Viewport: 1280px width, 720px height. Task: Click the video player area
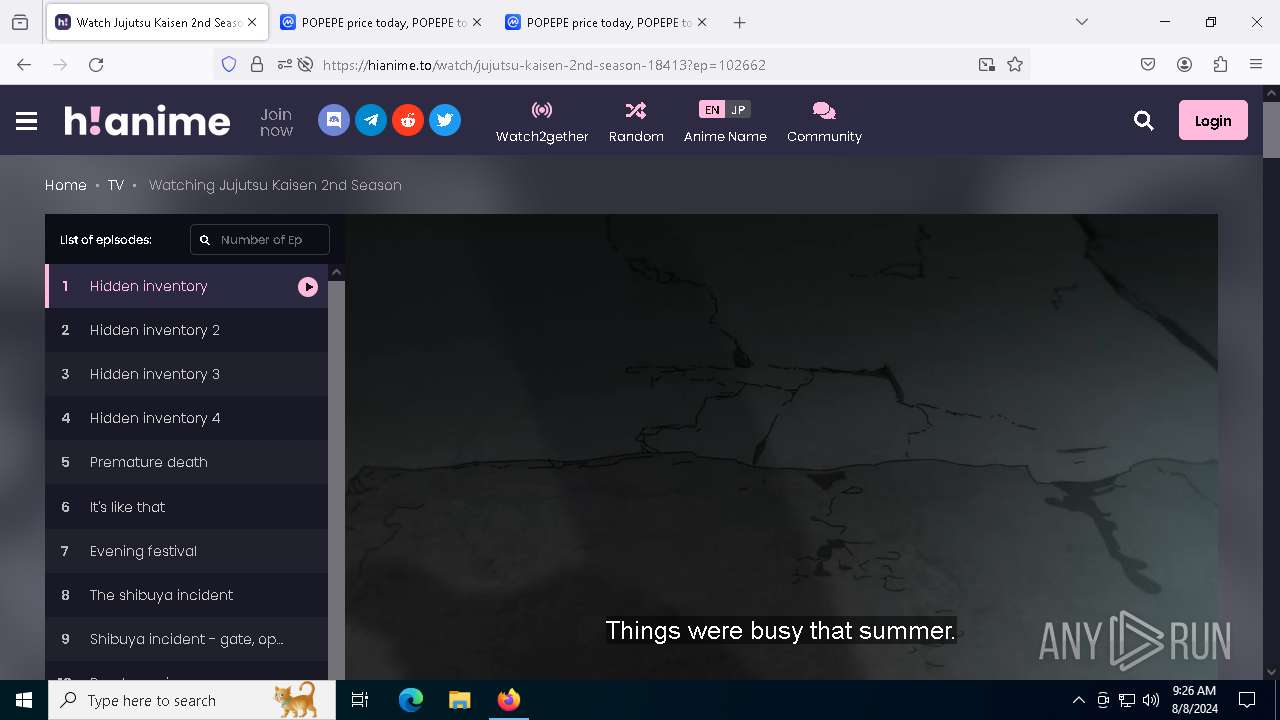click(781, 447)
